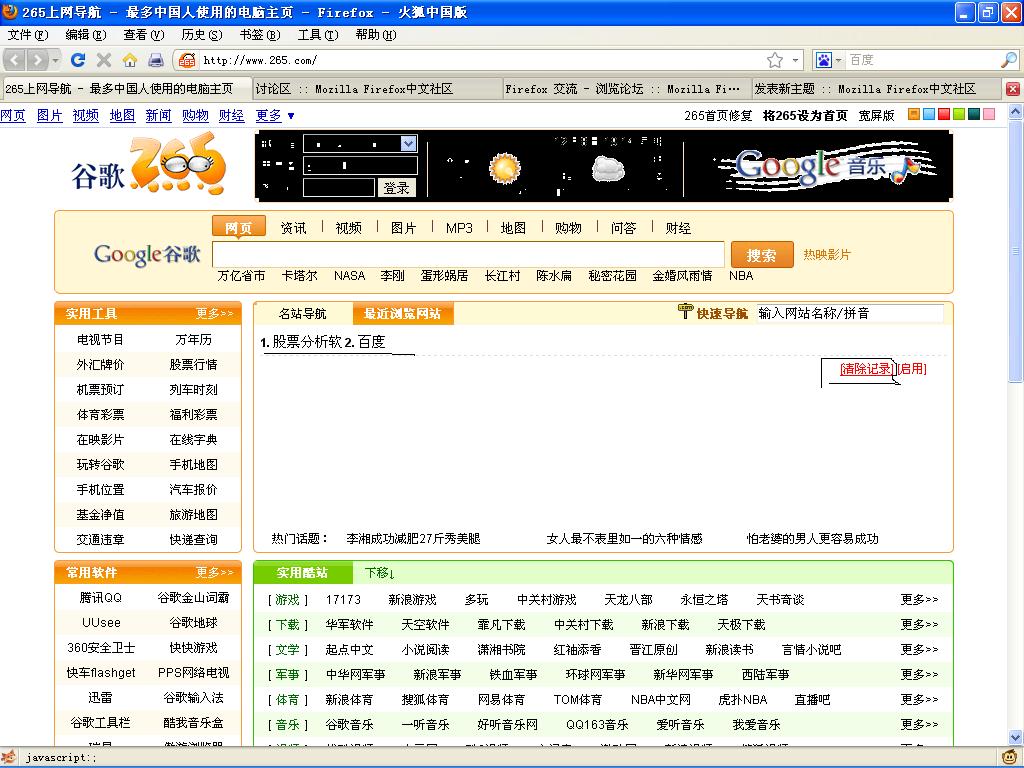This screenshot has height=768, width=1024.
Task: Select the 名站导航 tab
Action: tap(302, 313)
